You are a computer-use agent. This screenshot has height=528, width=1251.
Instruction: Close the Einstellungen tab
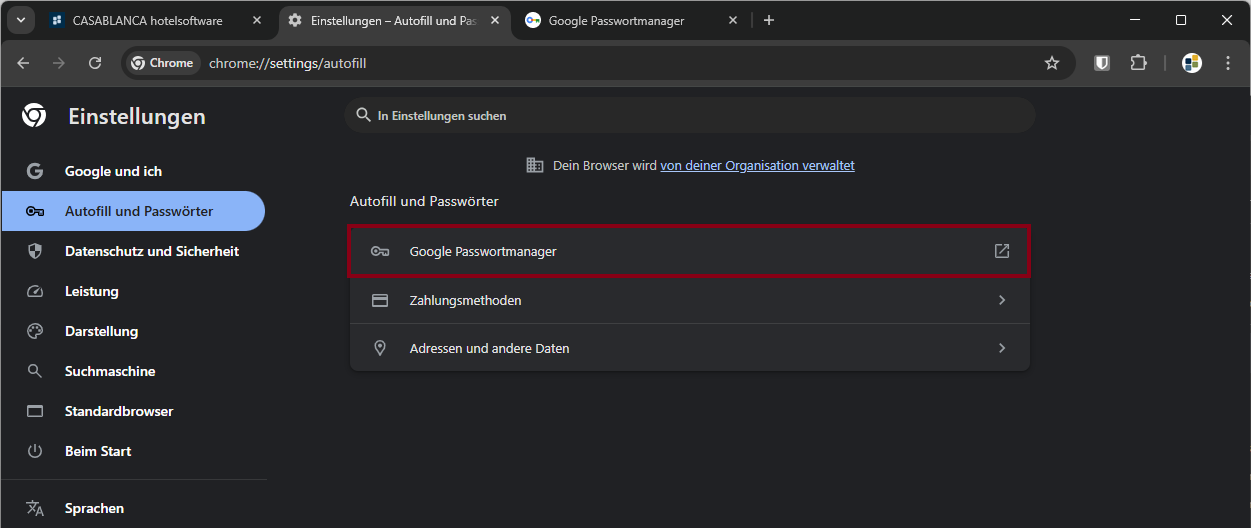pyautogui.click(x=495, y=20)
